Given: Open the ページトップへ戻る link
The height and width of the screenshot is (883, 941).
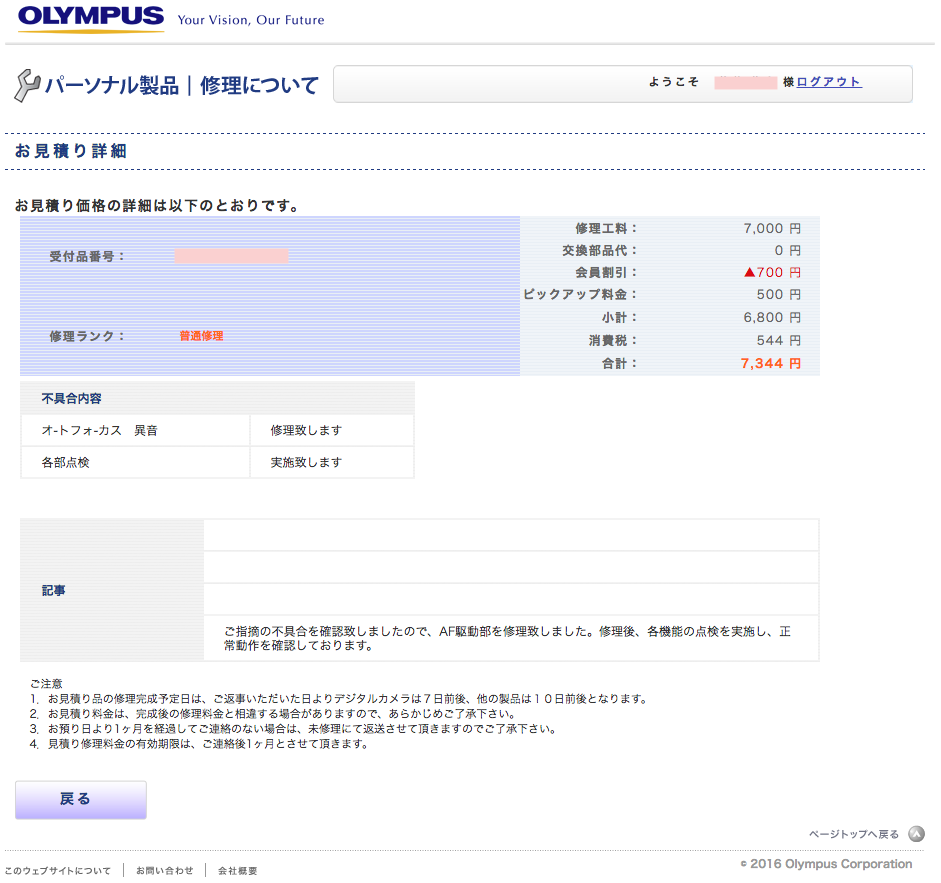Looking at the screenshot, I should pos(854,834).
